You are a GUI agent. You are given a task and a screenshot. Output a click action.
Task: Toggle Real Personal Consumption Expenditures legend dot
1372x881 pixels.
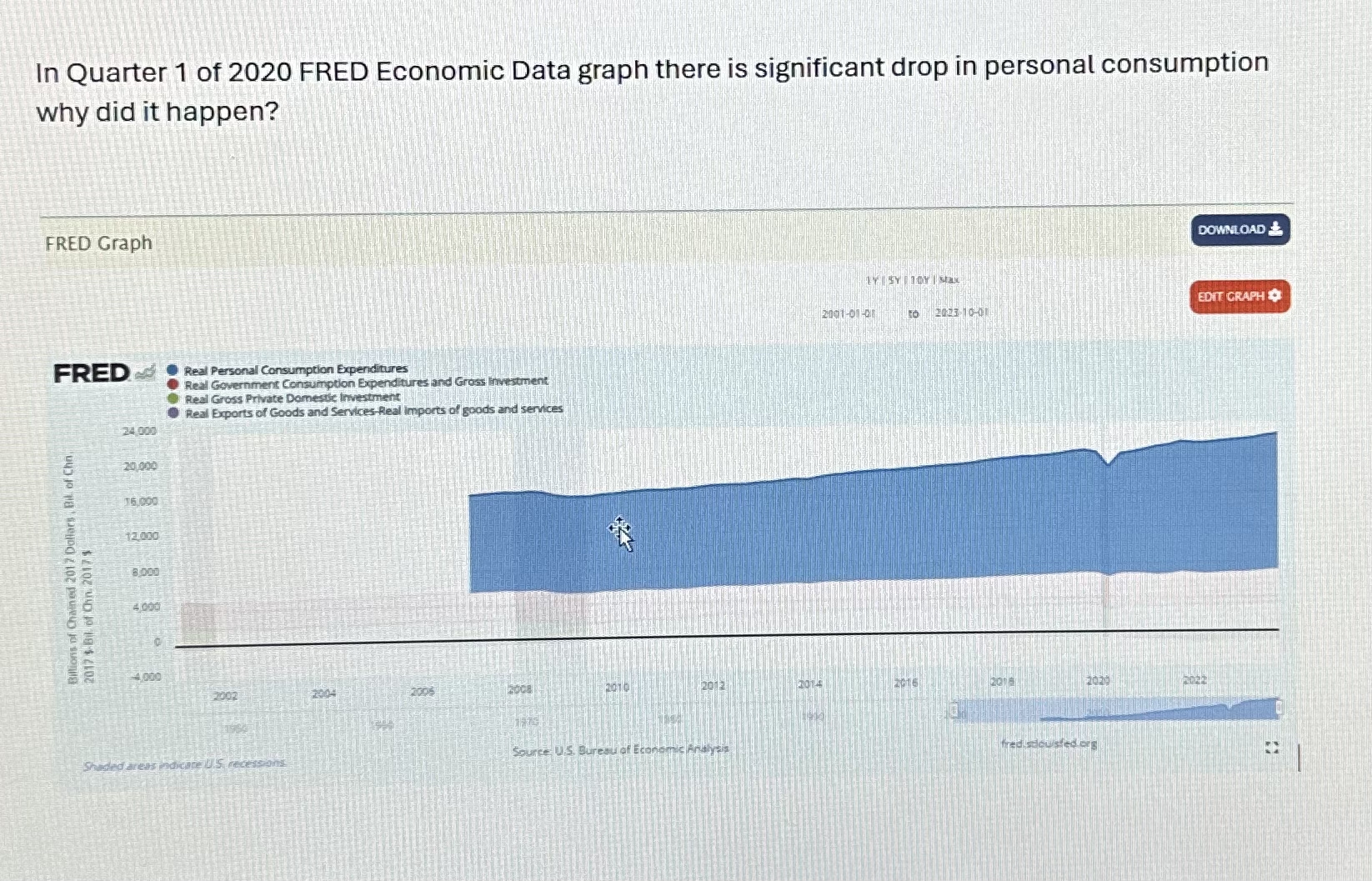[x=172, y=368]
